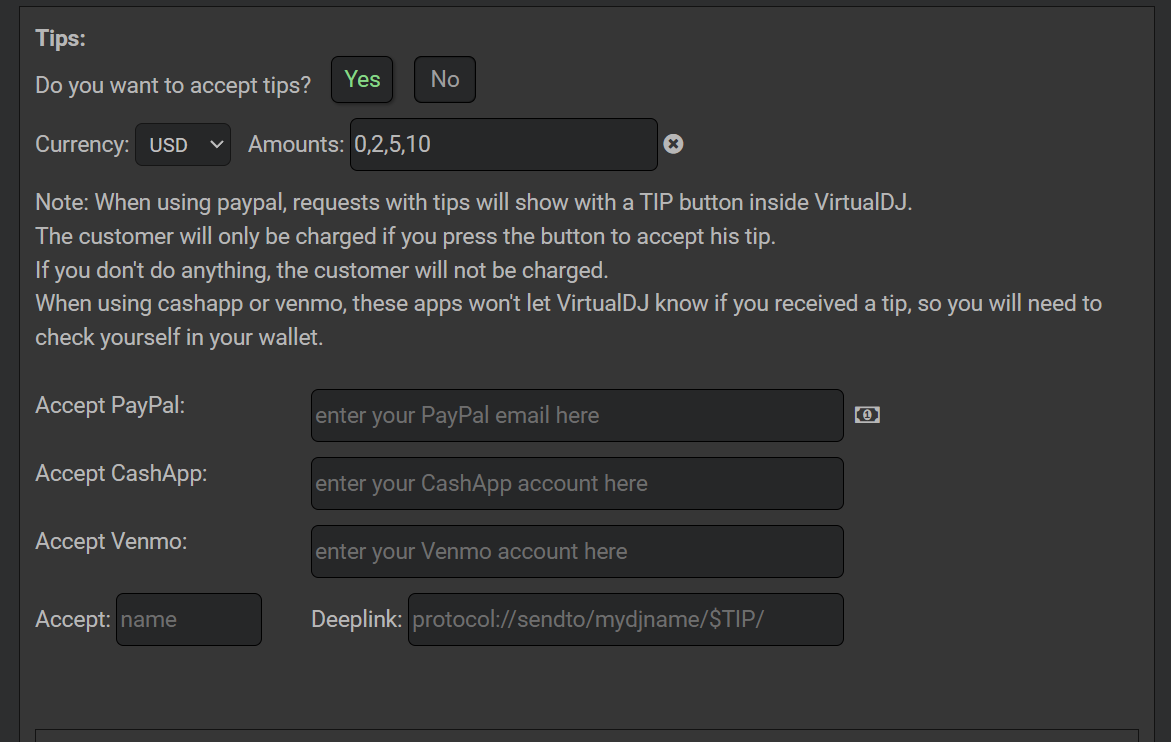Click the Currency label text
The image size is (1171, 742).
82,144
